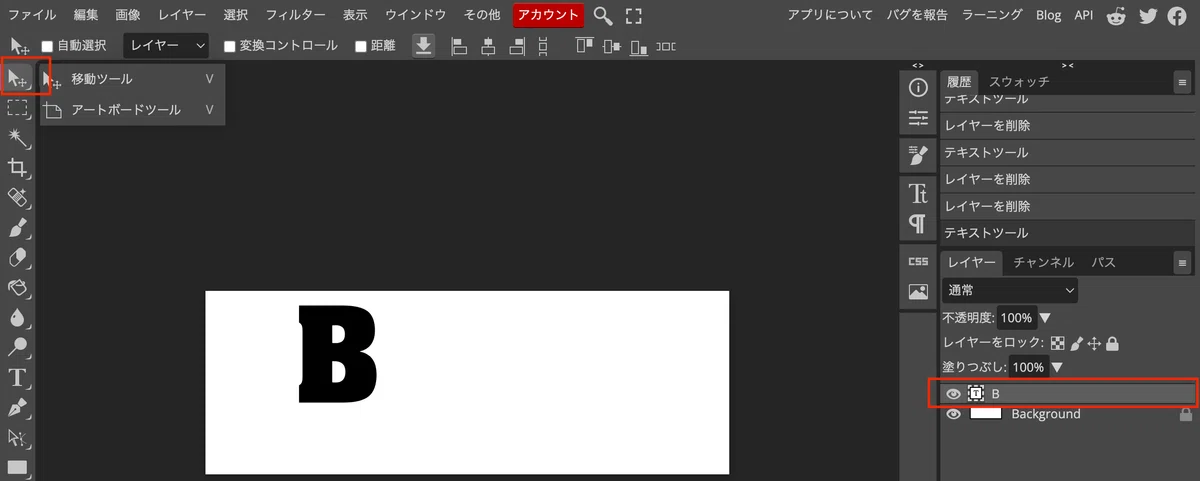The width and height of the screenshot is (1200, 481).
Task: Click the align left edges icon
Action: (x=460, y=46)
